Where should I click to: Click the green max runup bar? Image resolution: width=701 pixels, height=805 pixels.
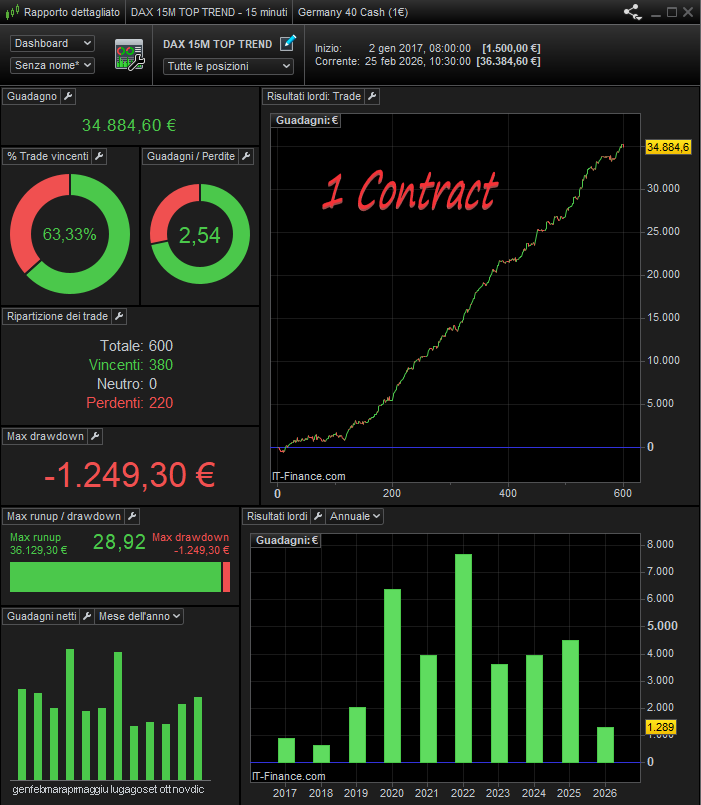tap(115, 577)
